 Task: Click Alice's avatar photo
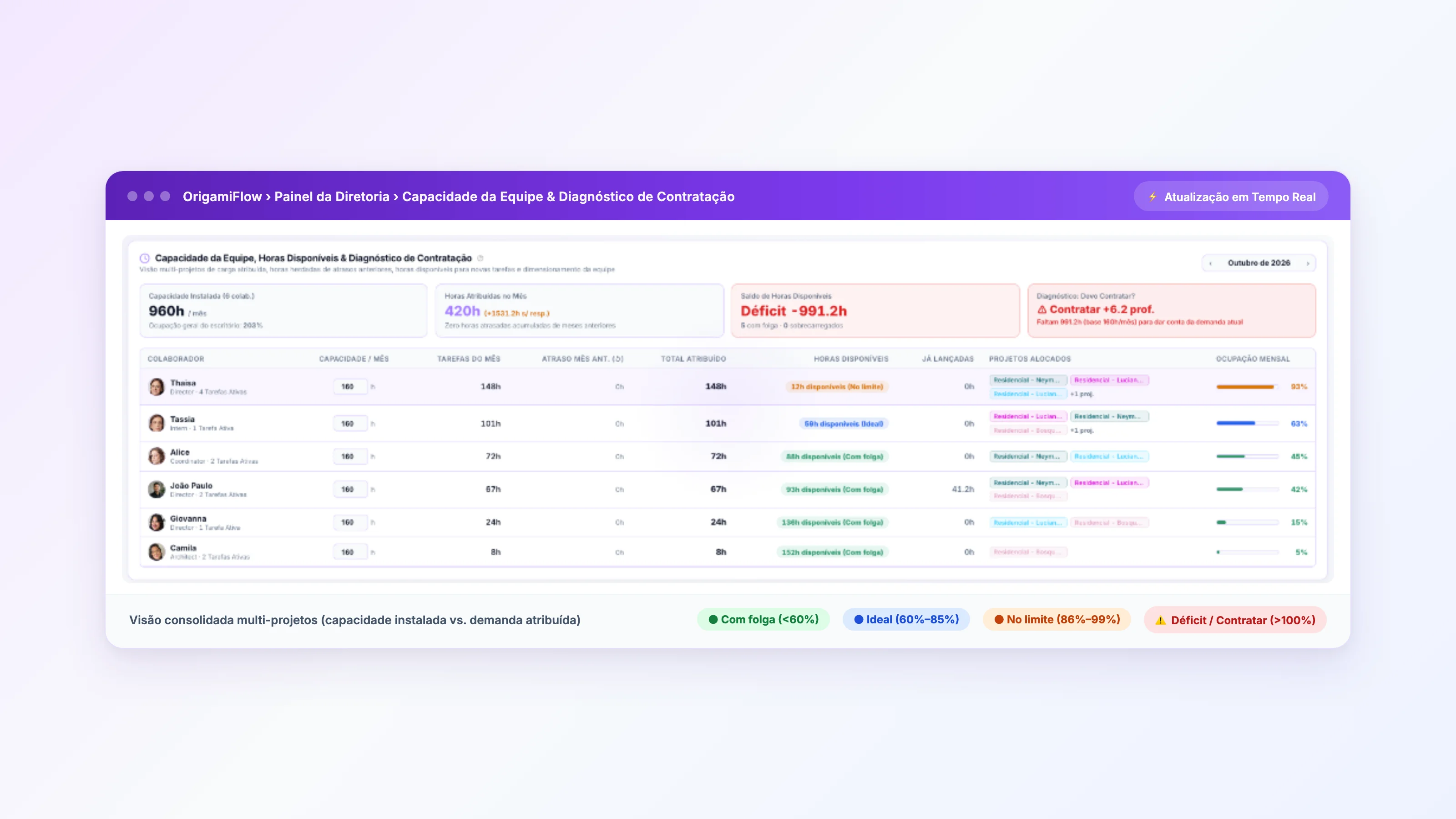[x=157, y=456]
